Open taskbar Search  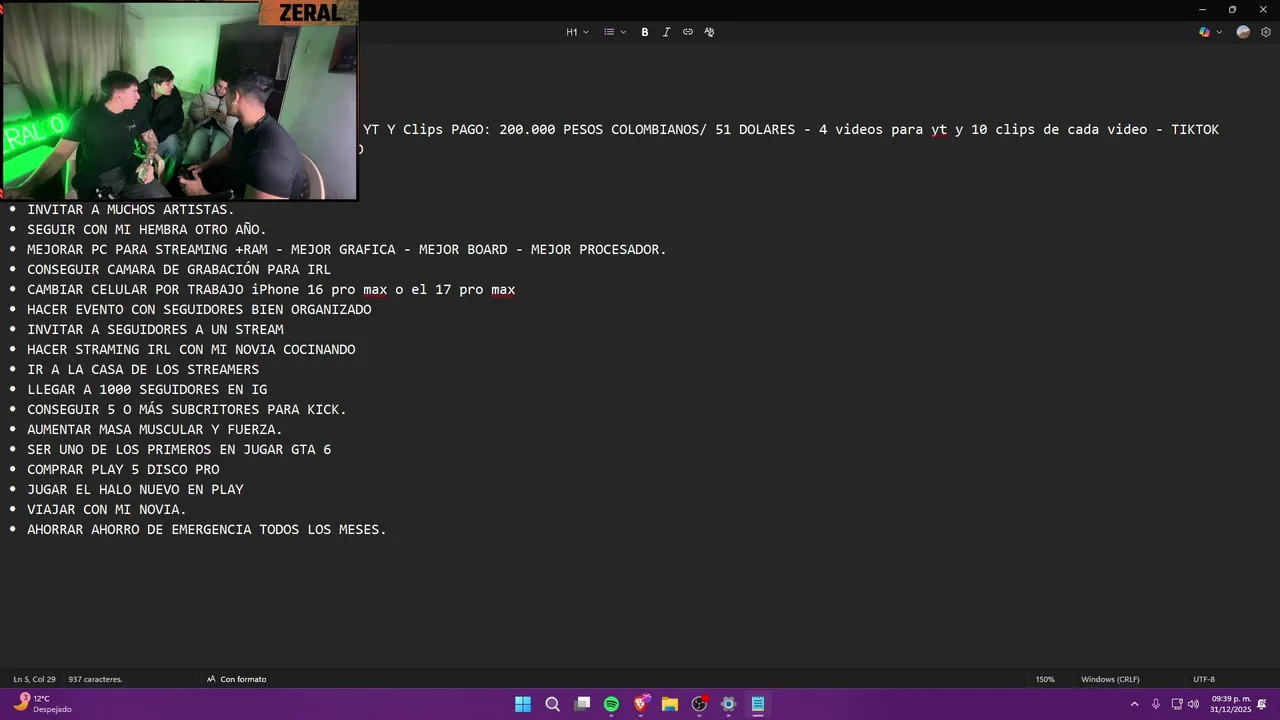coord(552,704)
